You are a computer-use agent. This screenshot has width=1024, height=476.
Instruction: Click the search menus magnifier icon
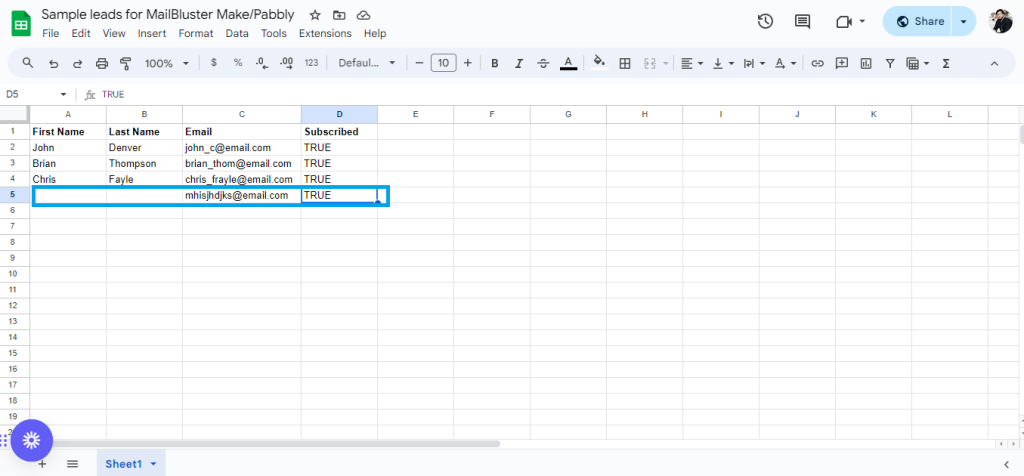pyautogui.click(x=27, y=63)
